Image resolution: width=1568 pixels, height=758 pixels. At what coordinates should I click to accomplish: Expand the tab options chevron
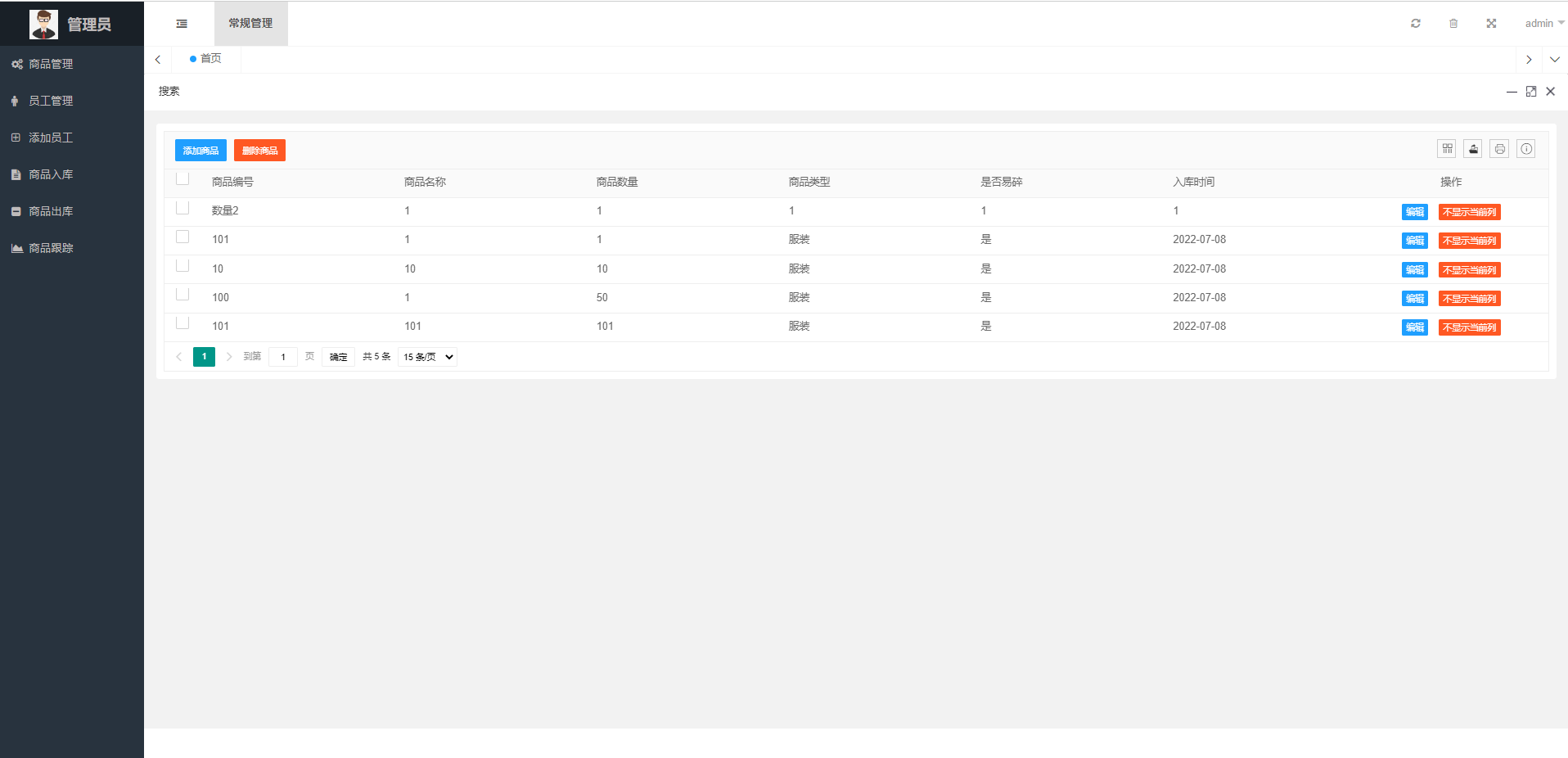click(1555, 60)
